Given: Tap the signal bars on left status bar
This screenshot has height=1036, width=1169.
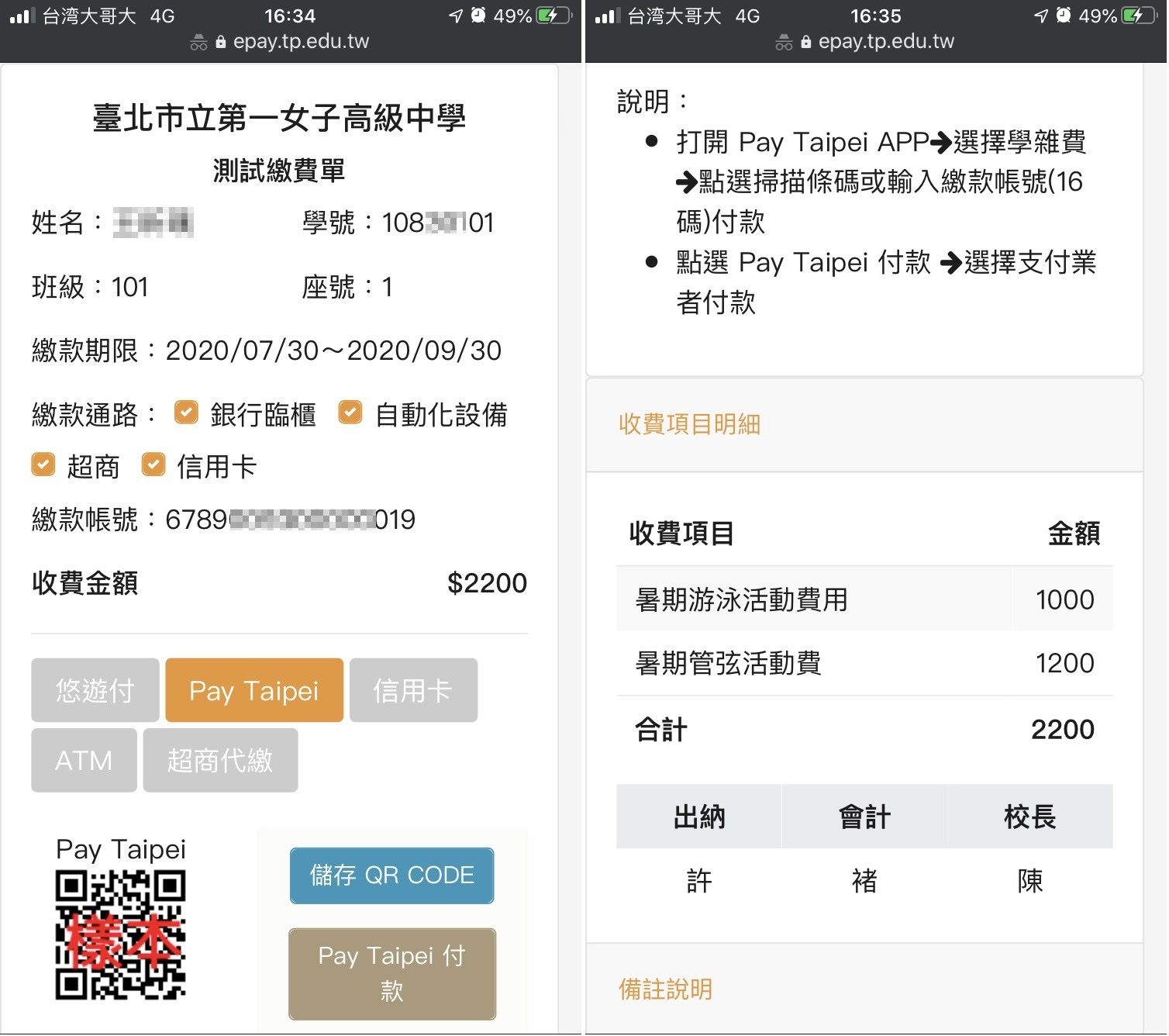Looking at the screenshot, I should (x=22, y=16).
